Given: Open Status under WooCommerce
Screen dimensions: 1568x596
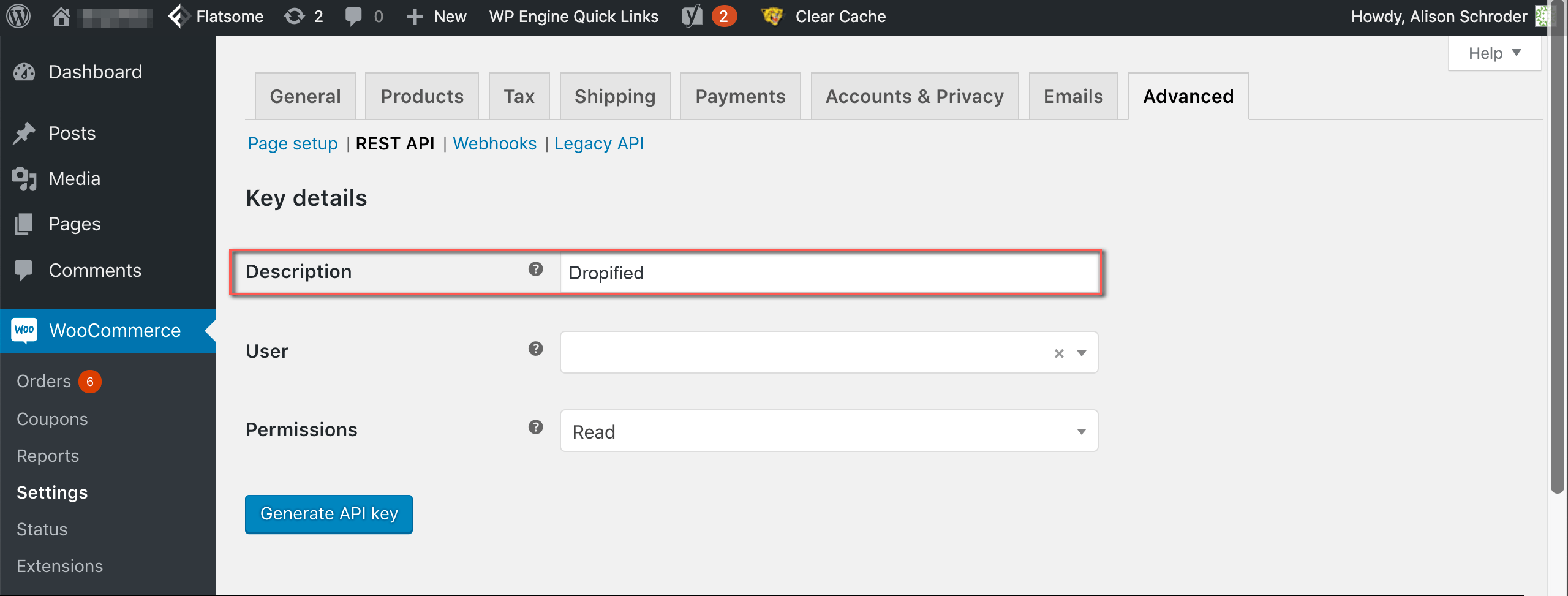Looking at the screenshot, I should pos(42,530).
